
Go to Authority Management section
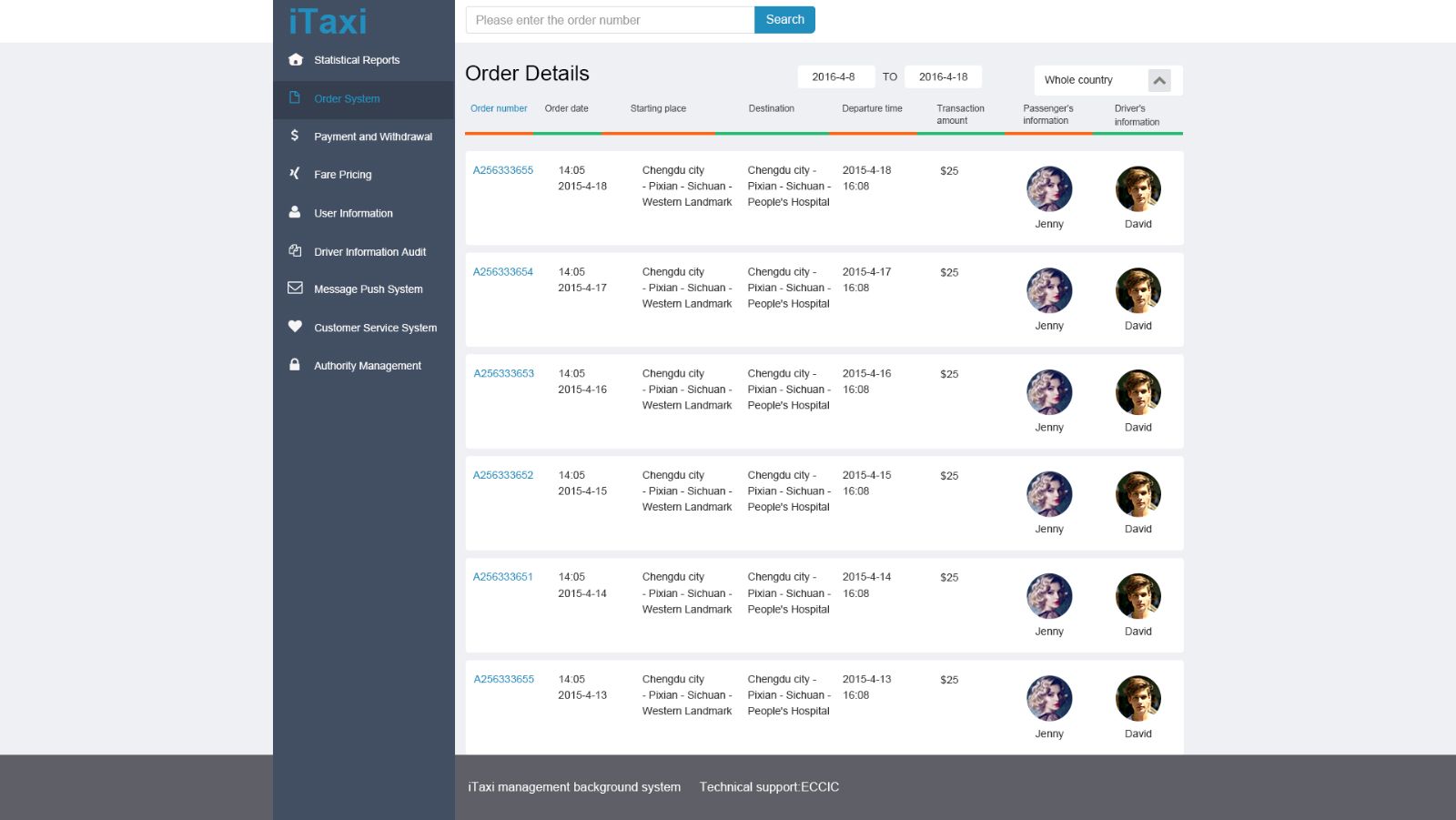tap(368, 366)
